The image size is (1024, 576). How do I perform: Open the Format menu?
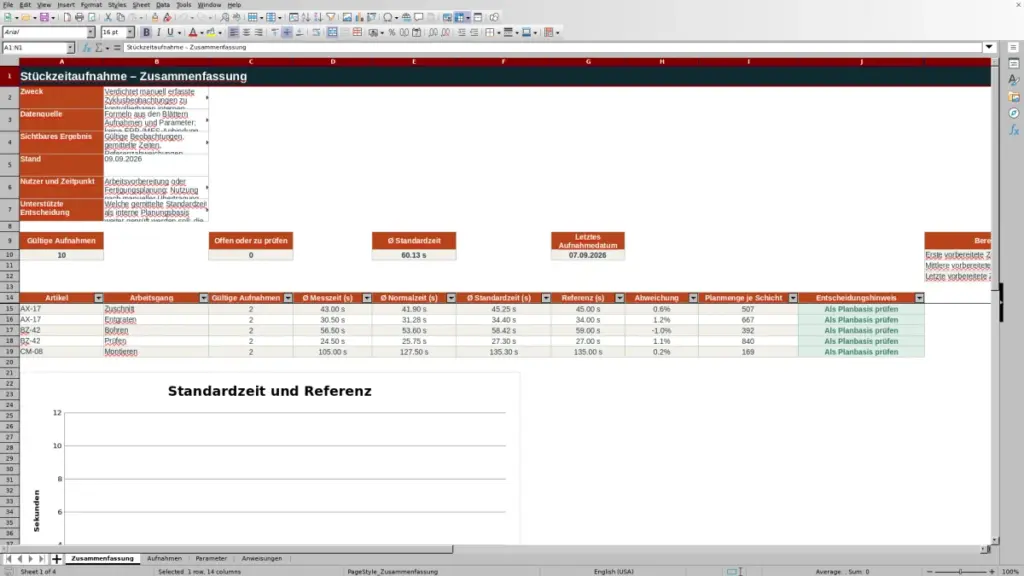(x=91, y=5)
